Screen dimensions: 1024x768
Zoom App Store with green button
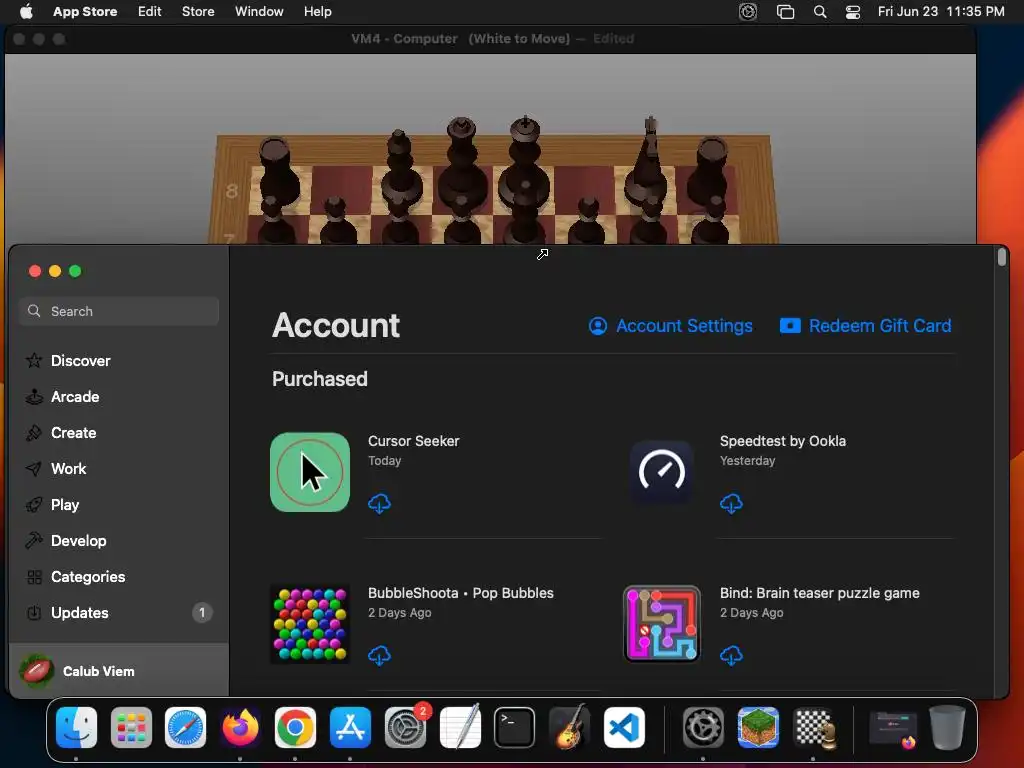[x=76, y=271]
